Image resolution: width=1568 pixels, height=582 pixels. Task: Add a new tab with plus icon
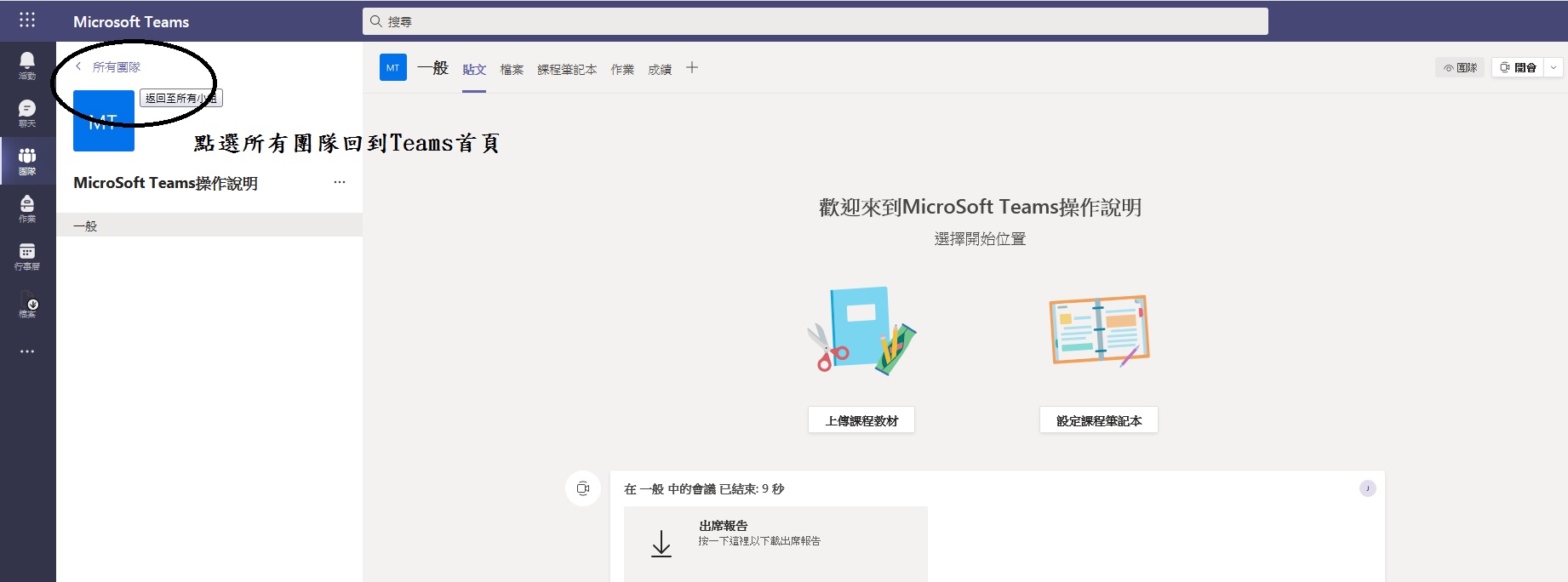(692, 68)
